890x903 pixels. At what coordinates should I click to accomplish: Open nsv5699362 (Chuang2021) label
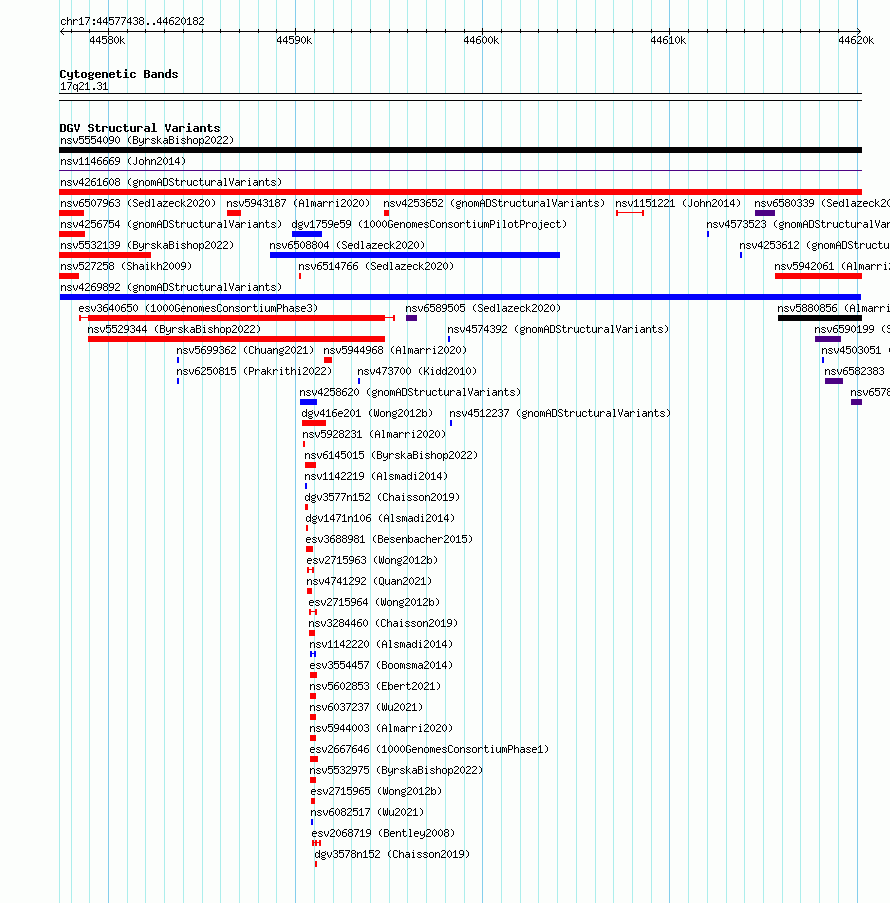245,351
